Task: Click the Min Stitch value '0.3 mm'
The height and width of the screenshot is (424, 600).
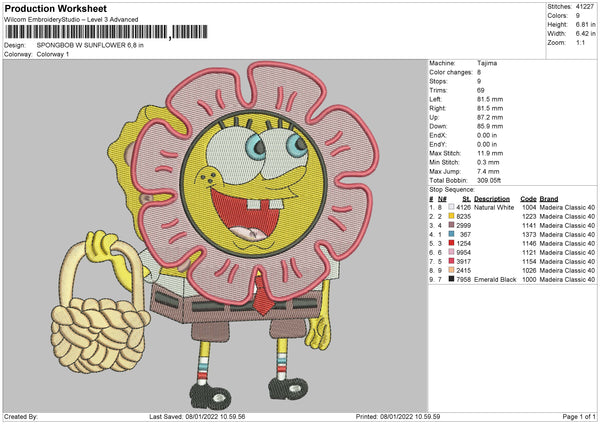Action: pos(489,162)
